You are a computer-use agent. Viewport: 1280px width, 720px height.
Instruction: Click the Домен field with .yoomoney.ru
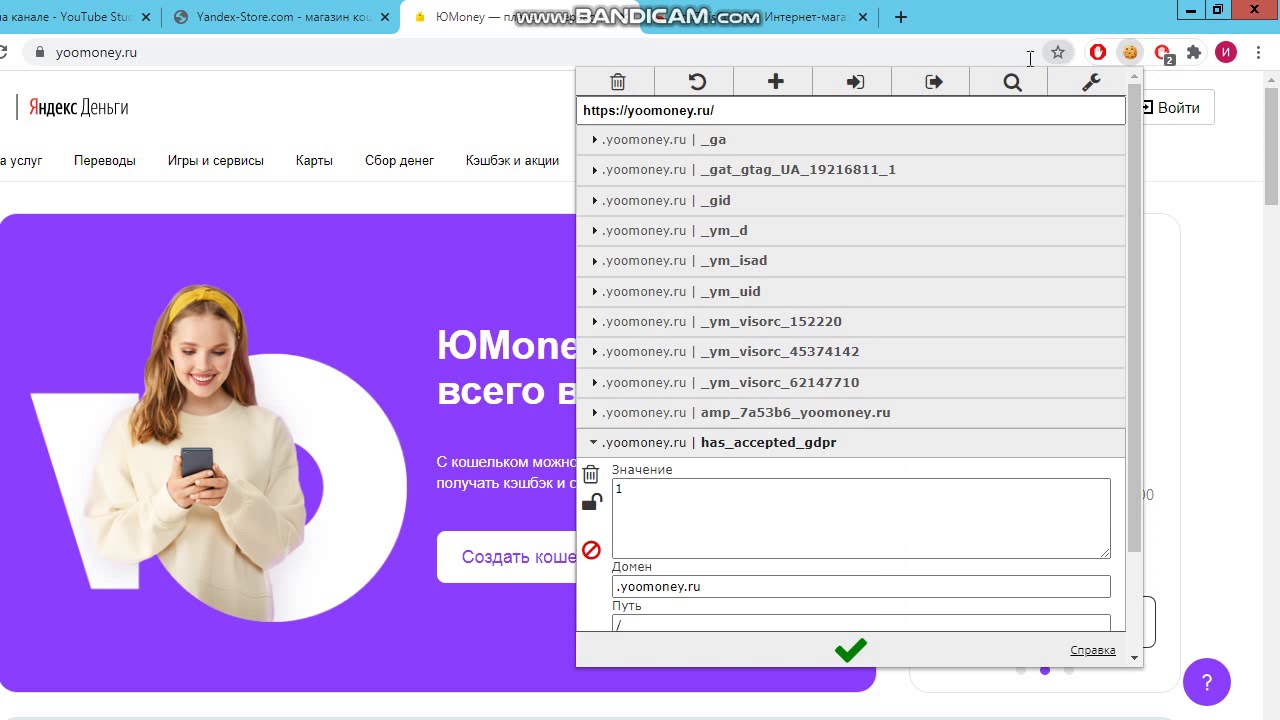pyautogui.click(x=861, y=587)
